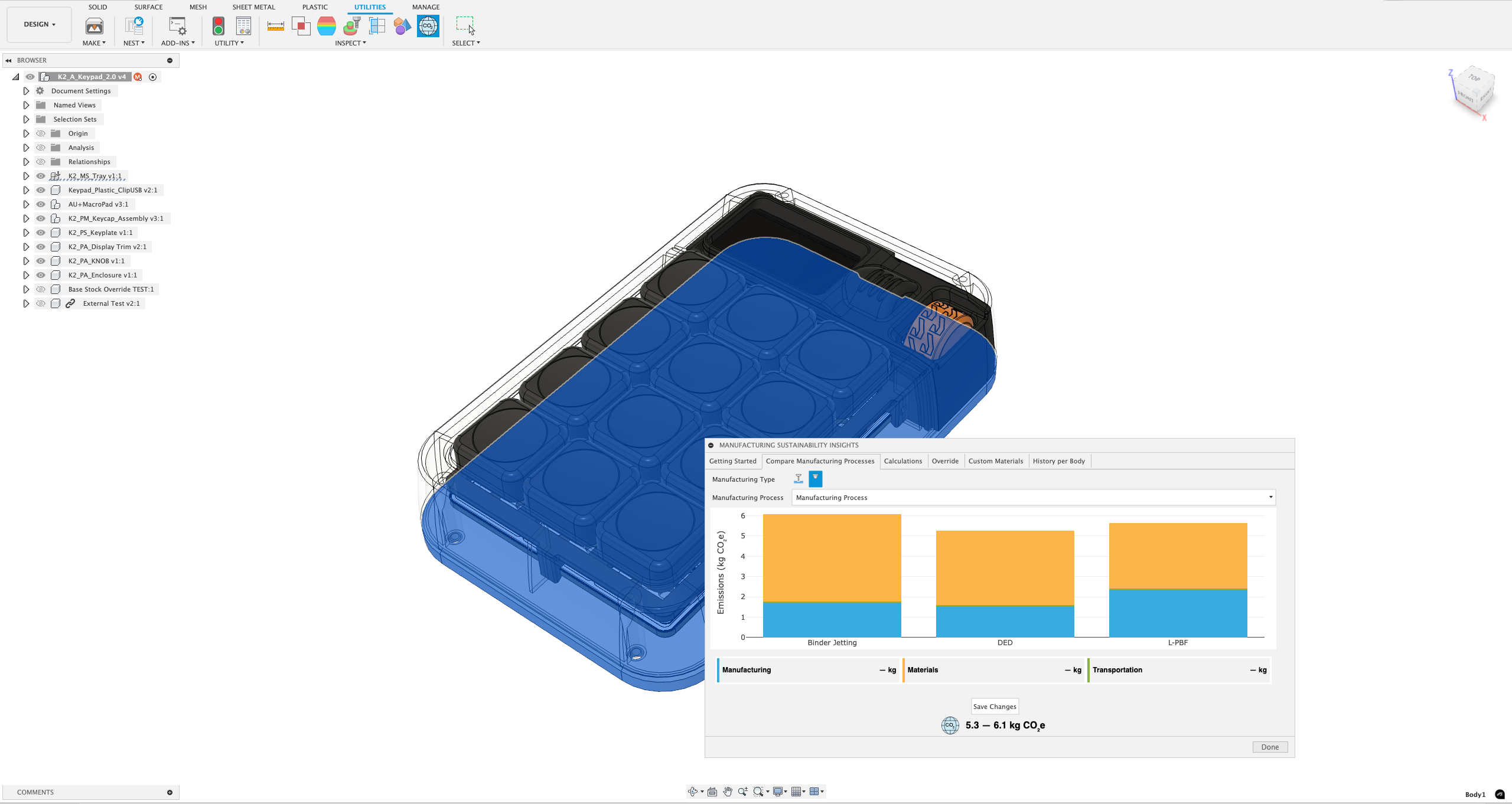The height and width of the screenshot is (804, 1512).
Task: Open the Manufacturing Process dropdown
Action: point(1033,498)
